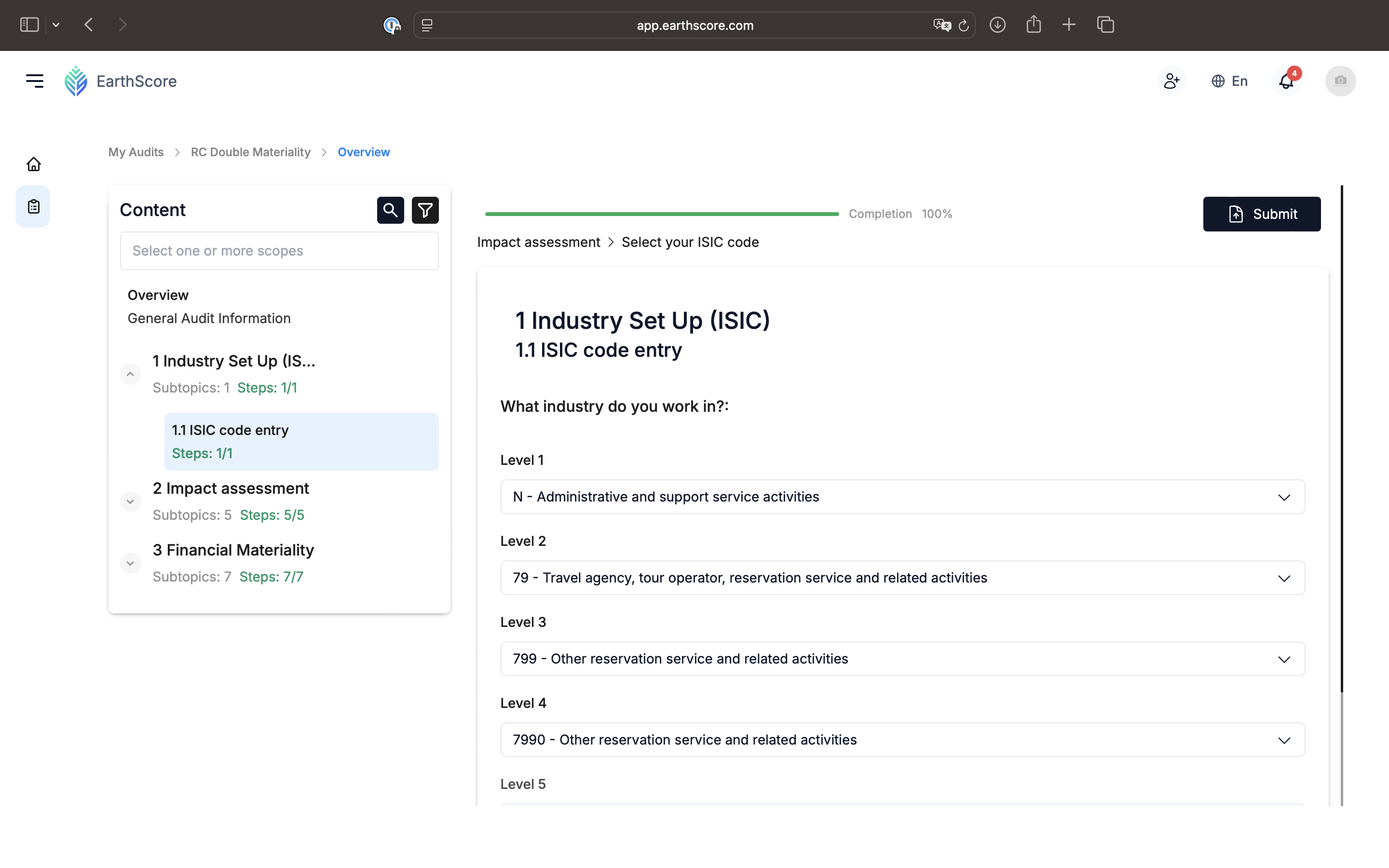Click the green completion progress bar
This screenshot has height=868, width=1389.
point(662,214)
